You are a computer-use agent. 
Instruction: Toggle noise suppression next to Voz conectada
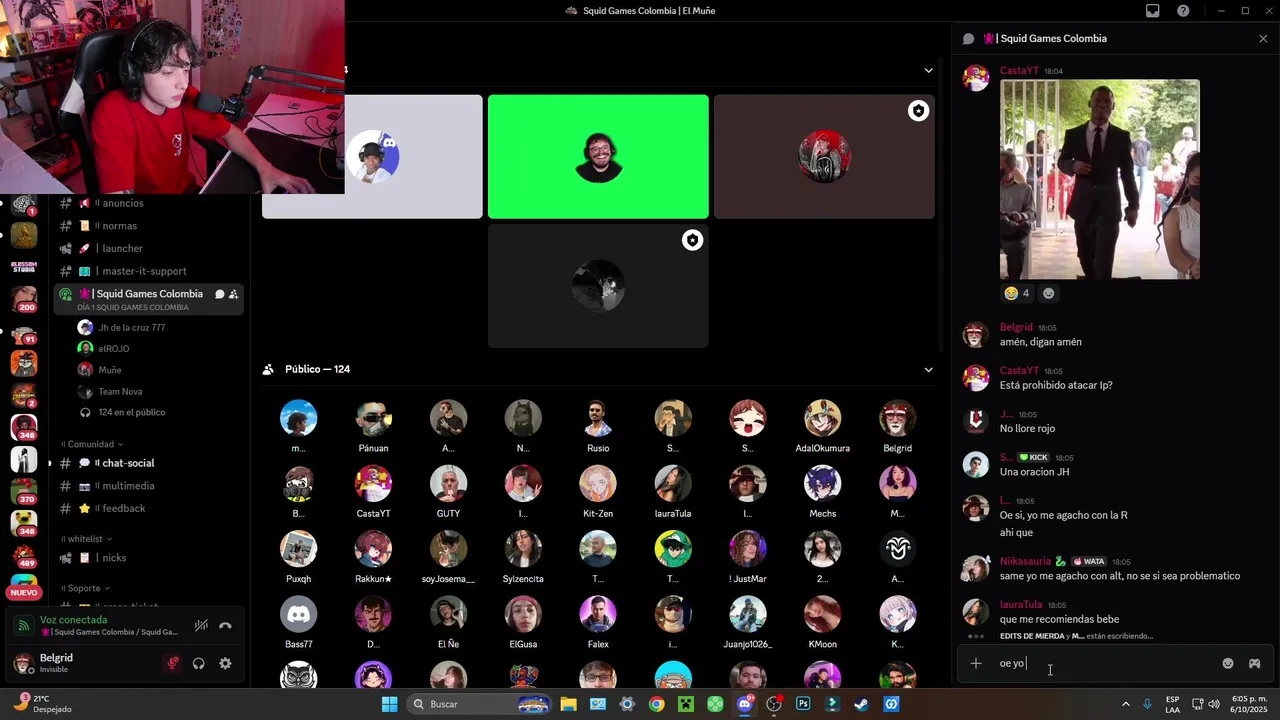(201, 626)
